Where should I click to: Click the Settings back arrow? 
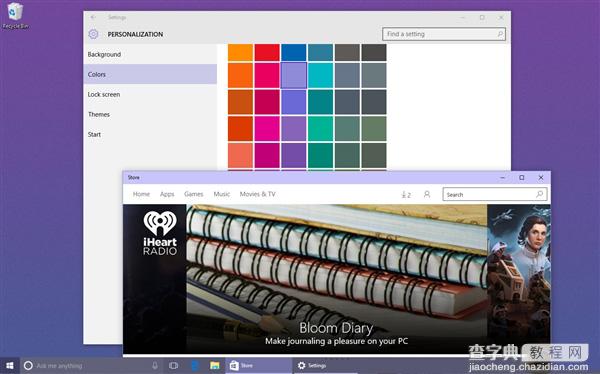click(x=93, y=17)
